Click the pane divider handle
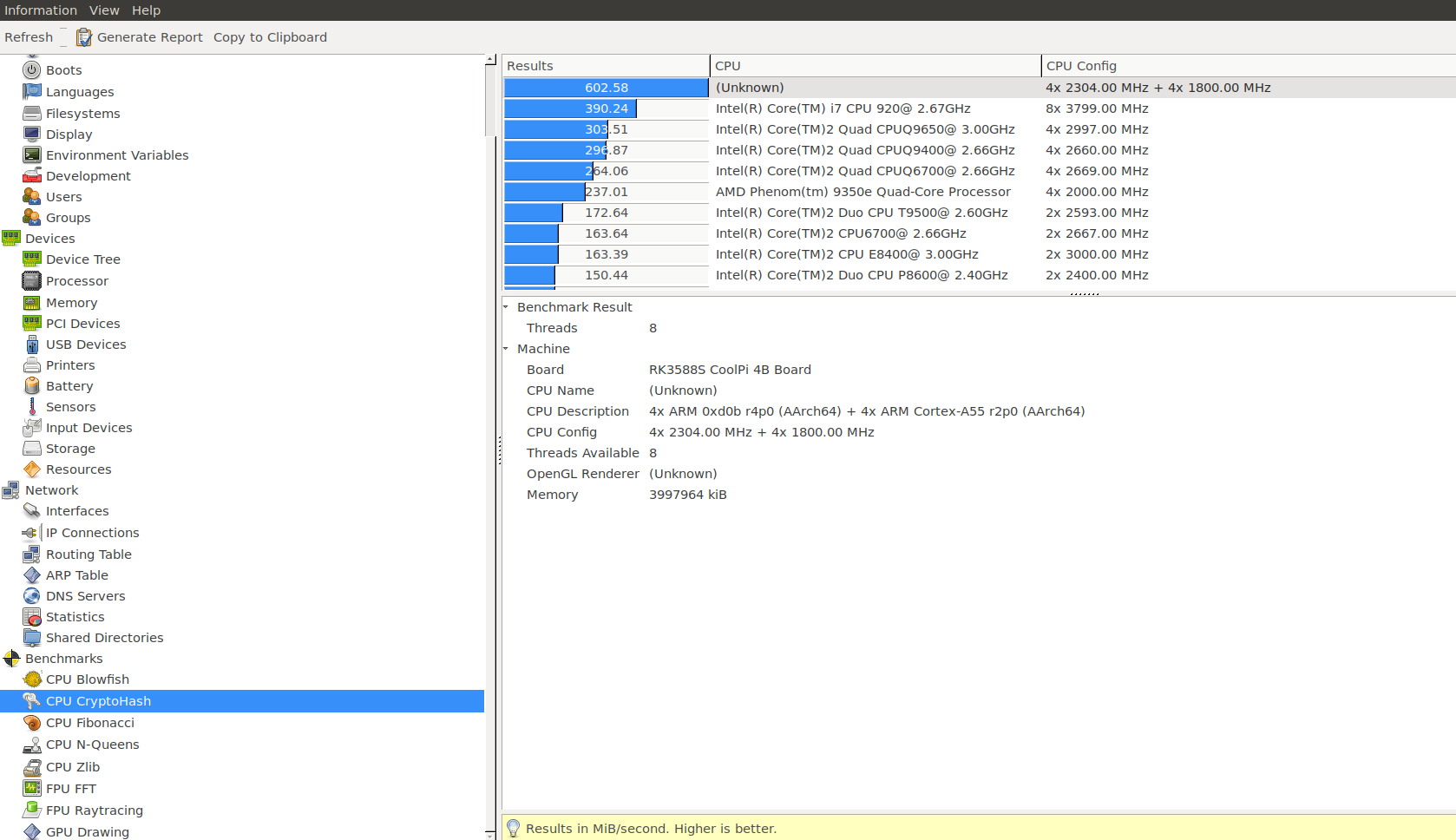1456x840 pixels. point(499,450)
